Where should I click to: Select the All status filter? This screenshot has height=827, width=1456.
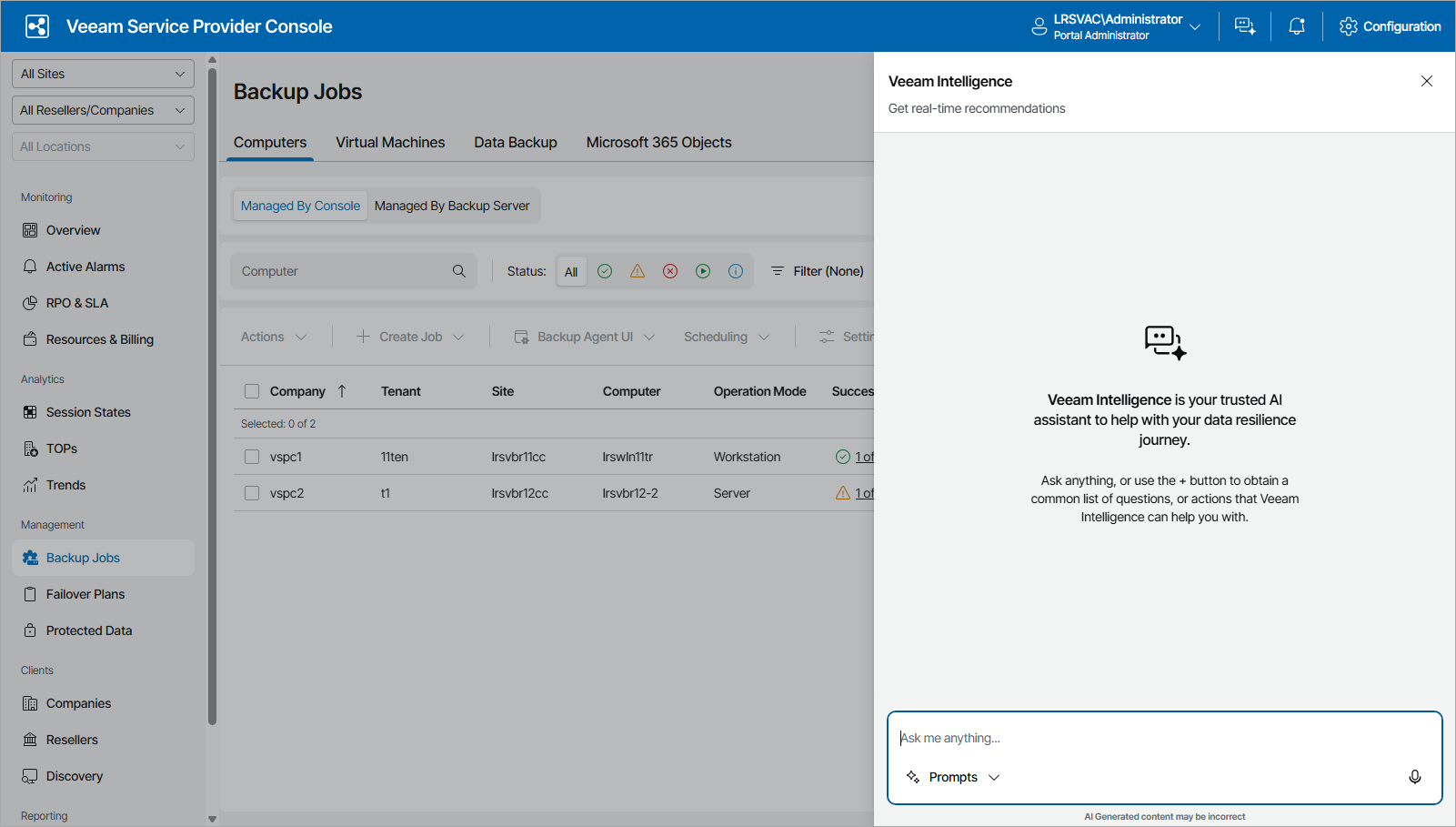571,271
